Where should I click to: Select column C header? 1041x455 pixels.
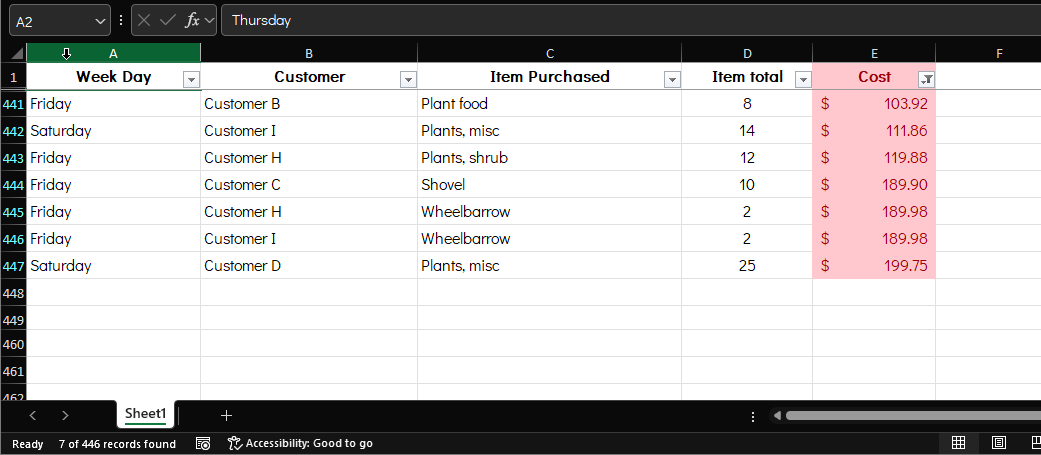point(549,53)
